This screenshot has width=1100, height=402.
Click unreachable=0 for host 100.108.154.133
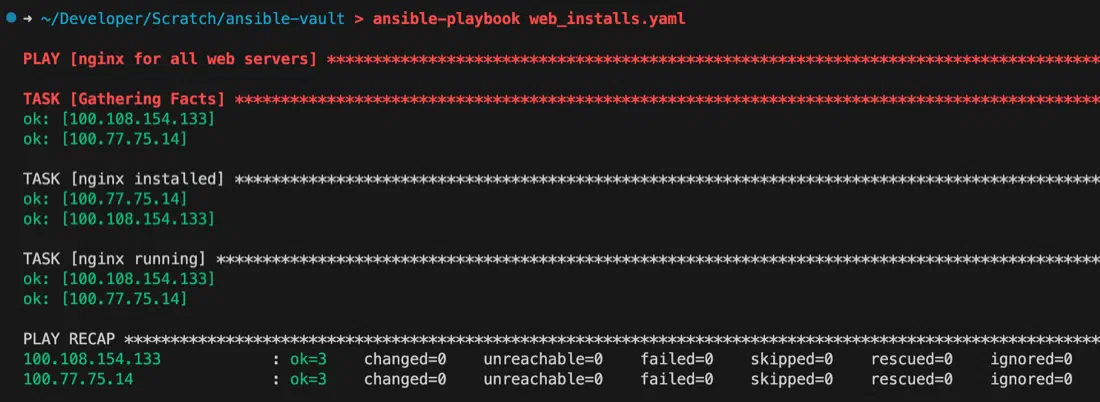pos(544,359)
